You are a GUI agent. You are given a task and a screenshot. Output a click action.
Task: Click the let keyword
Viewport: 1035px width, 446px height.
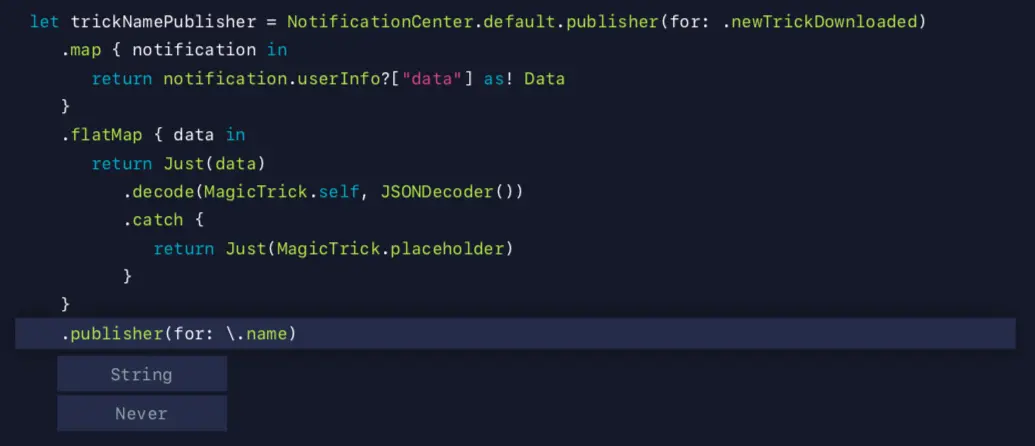[x=45, y=22]
